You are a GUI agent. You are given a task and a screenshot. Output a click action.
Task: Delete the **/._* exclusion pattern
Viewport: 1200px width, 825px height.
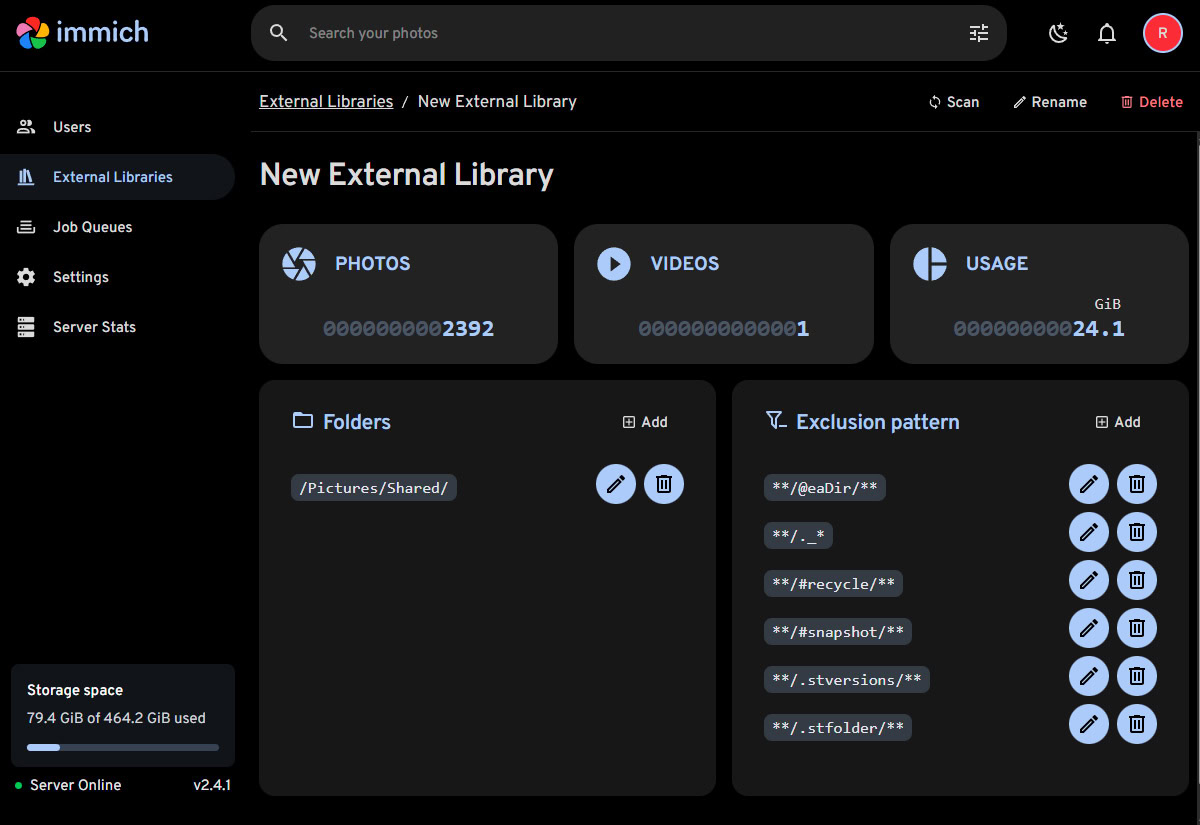[1137, 532]
